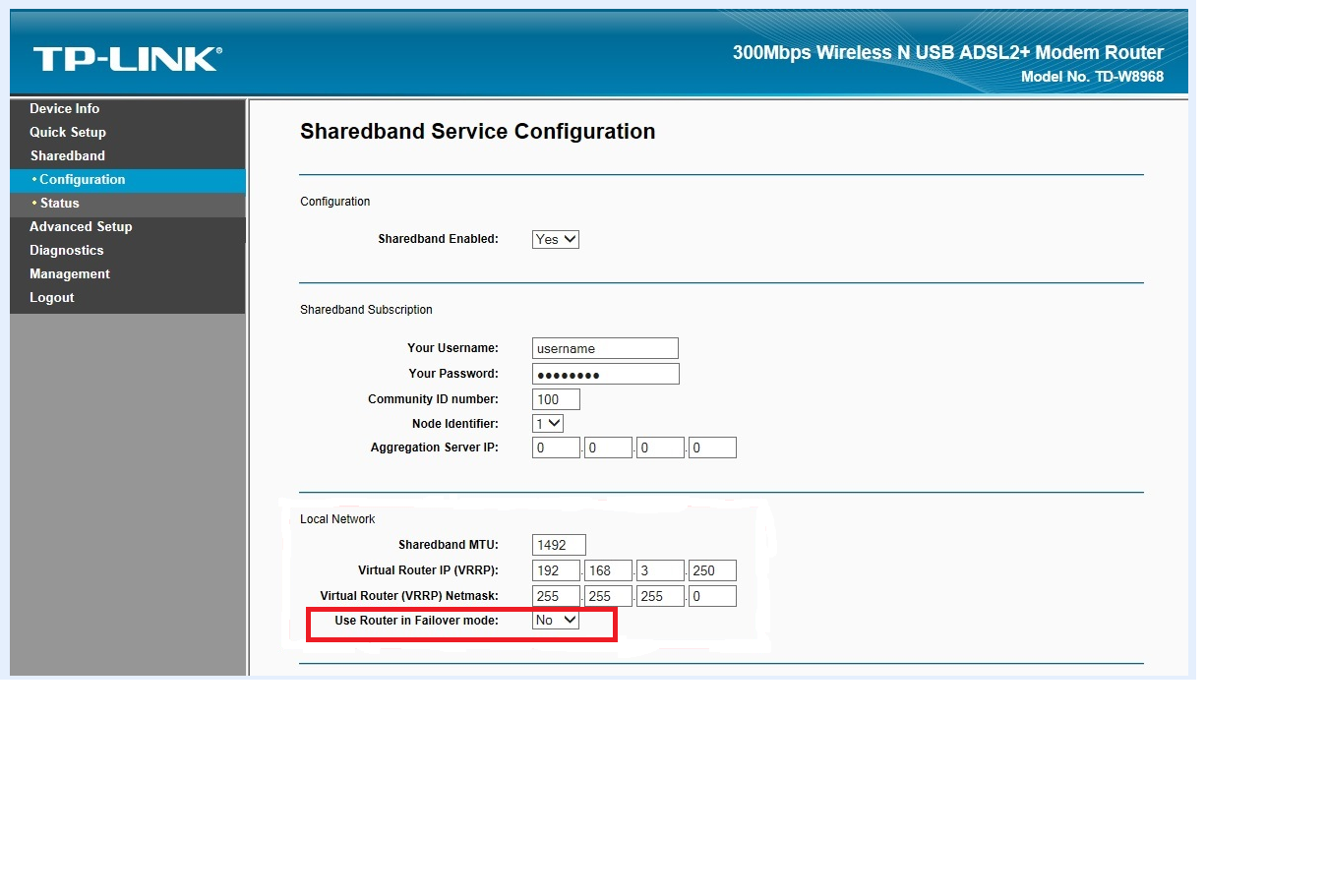Open Management section

point(70,274)
